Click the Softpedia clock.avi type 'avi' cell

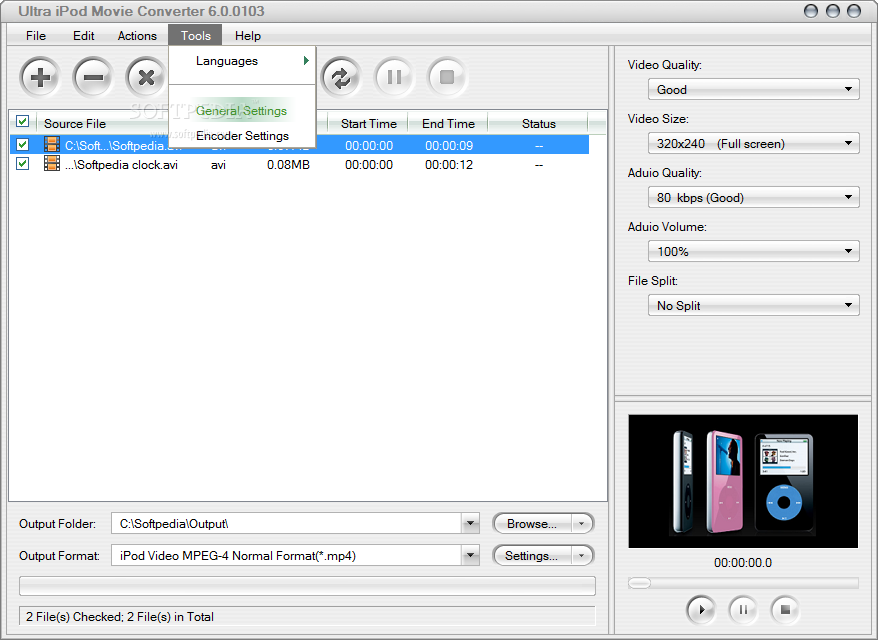pyautogui.click(x=218, y=165)
